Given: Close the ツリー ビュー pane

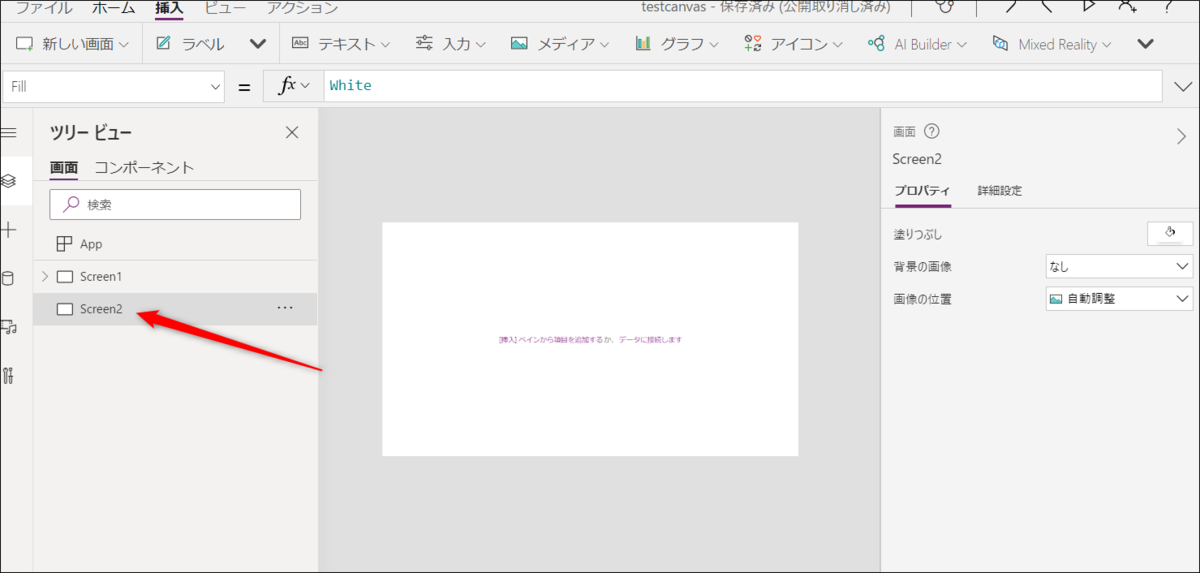Looking at the screenshot, I should point(292,132).
